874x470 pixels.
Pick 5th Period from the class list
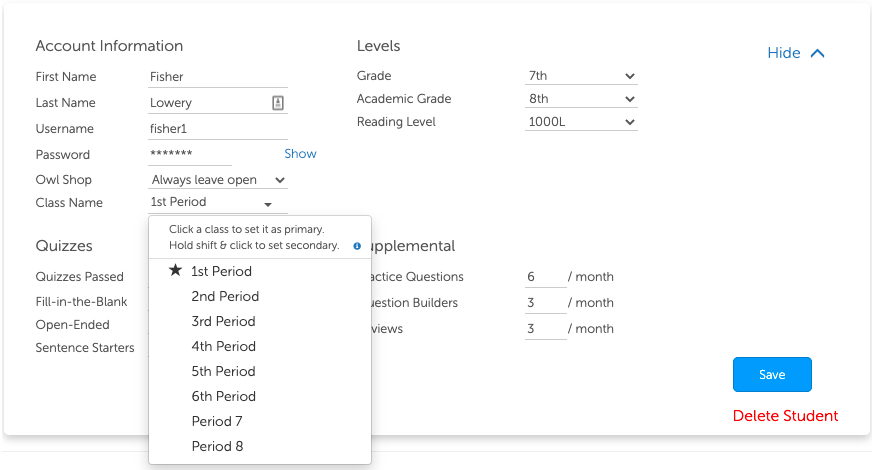[x=223, y=371]
